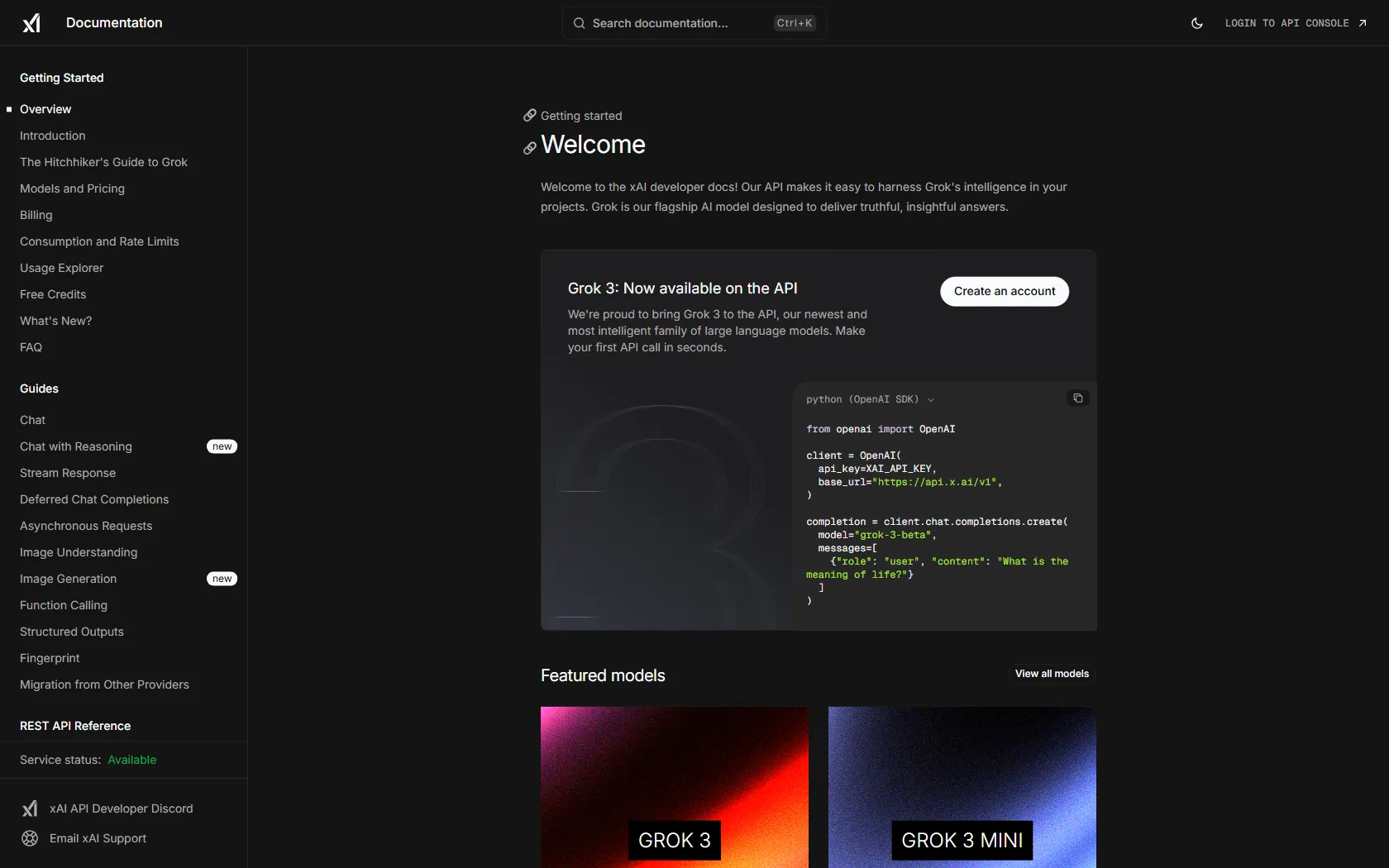This screenshot has height=868, width=1389.
Task: Click View all models button
Action: (x=1052, y=674)
